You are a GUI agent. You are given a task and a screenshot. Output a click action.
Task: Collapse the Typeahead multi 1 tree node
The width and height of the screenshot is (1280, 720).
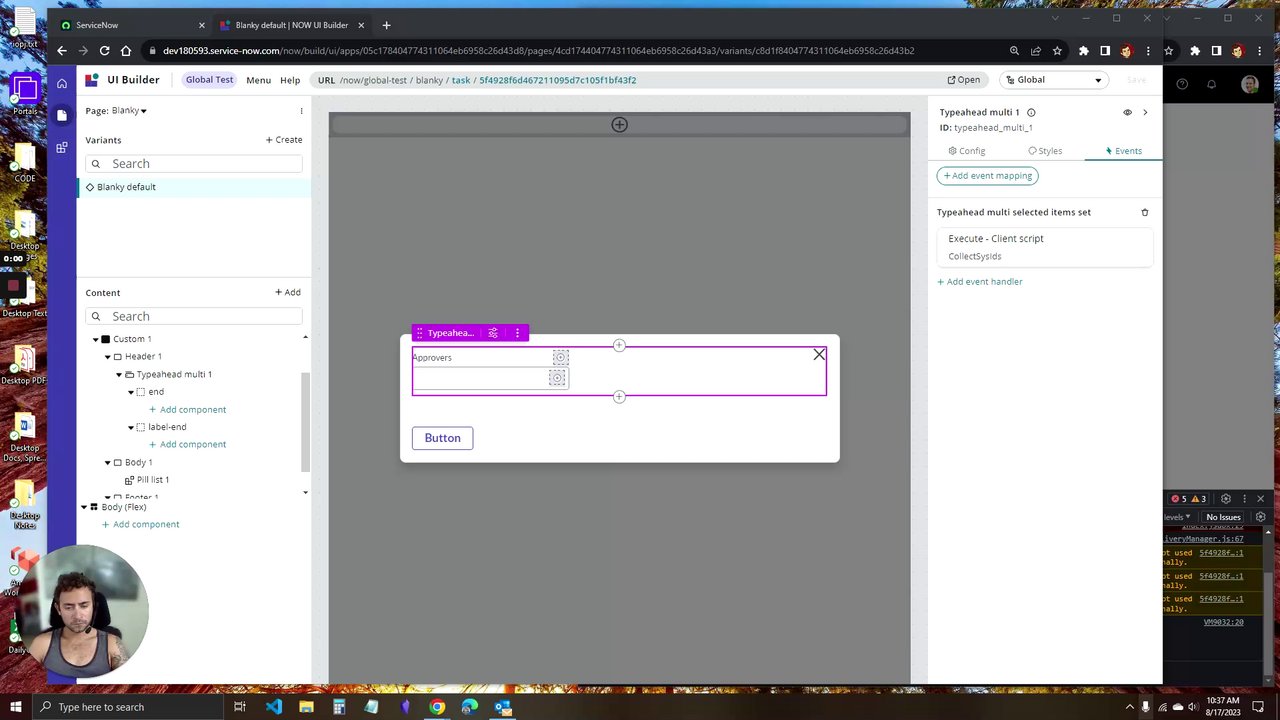click(x=118, y=374)
